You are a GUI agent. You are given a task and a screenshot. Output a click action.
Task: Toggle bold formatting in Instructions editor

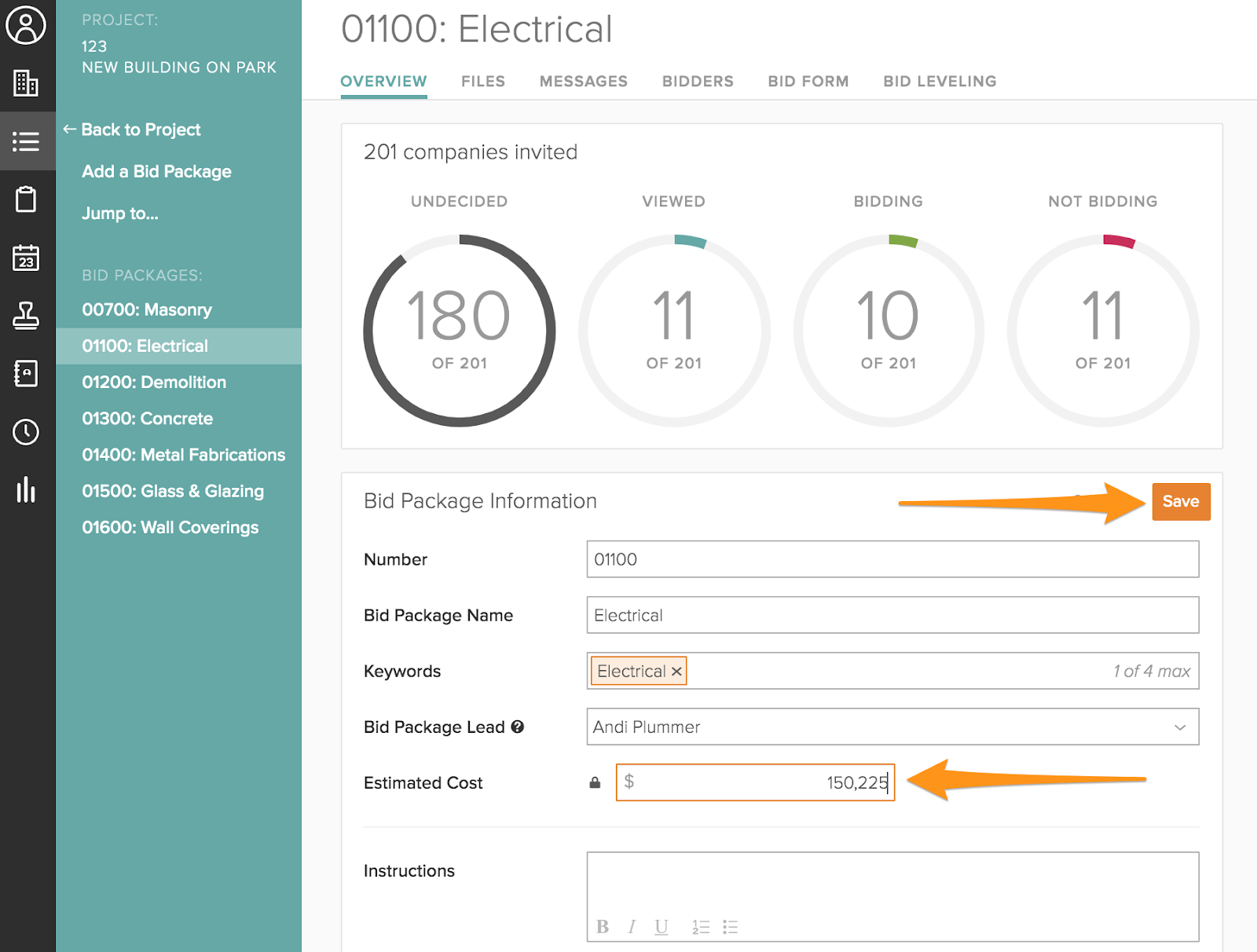(x=603, y=926)
